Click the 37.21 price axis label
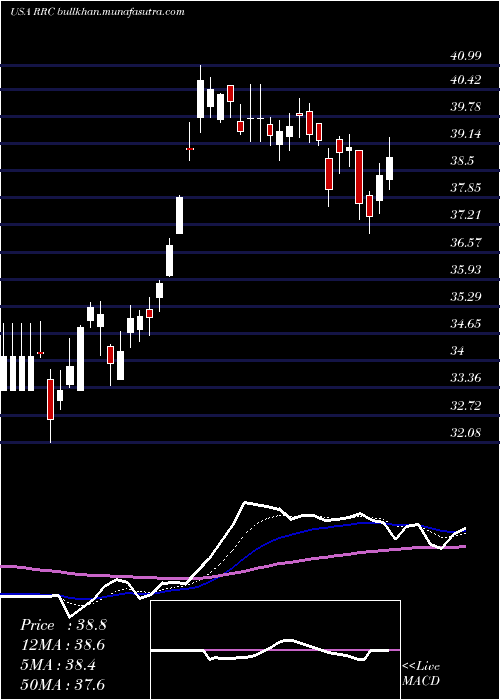The image size is (500, 700). [x=466, y=215]
